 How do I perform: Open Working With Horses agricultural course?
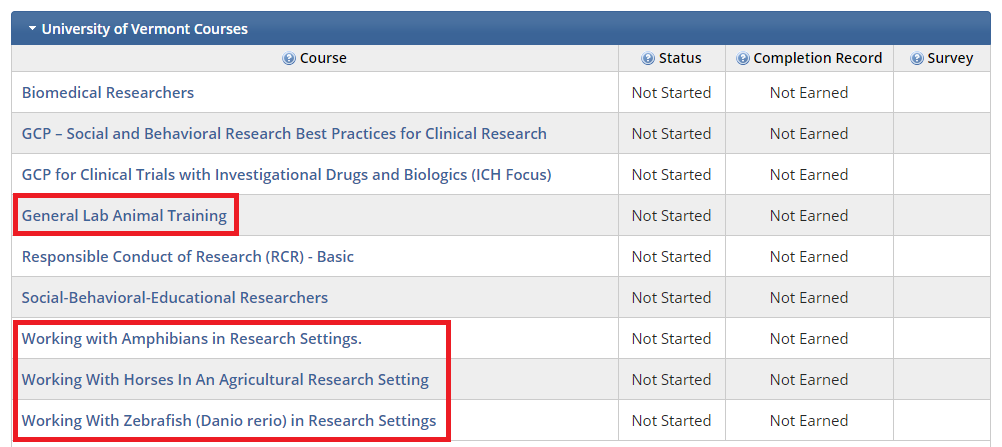[226, 379]
